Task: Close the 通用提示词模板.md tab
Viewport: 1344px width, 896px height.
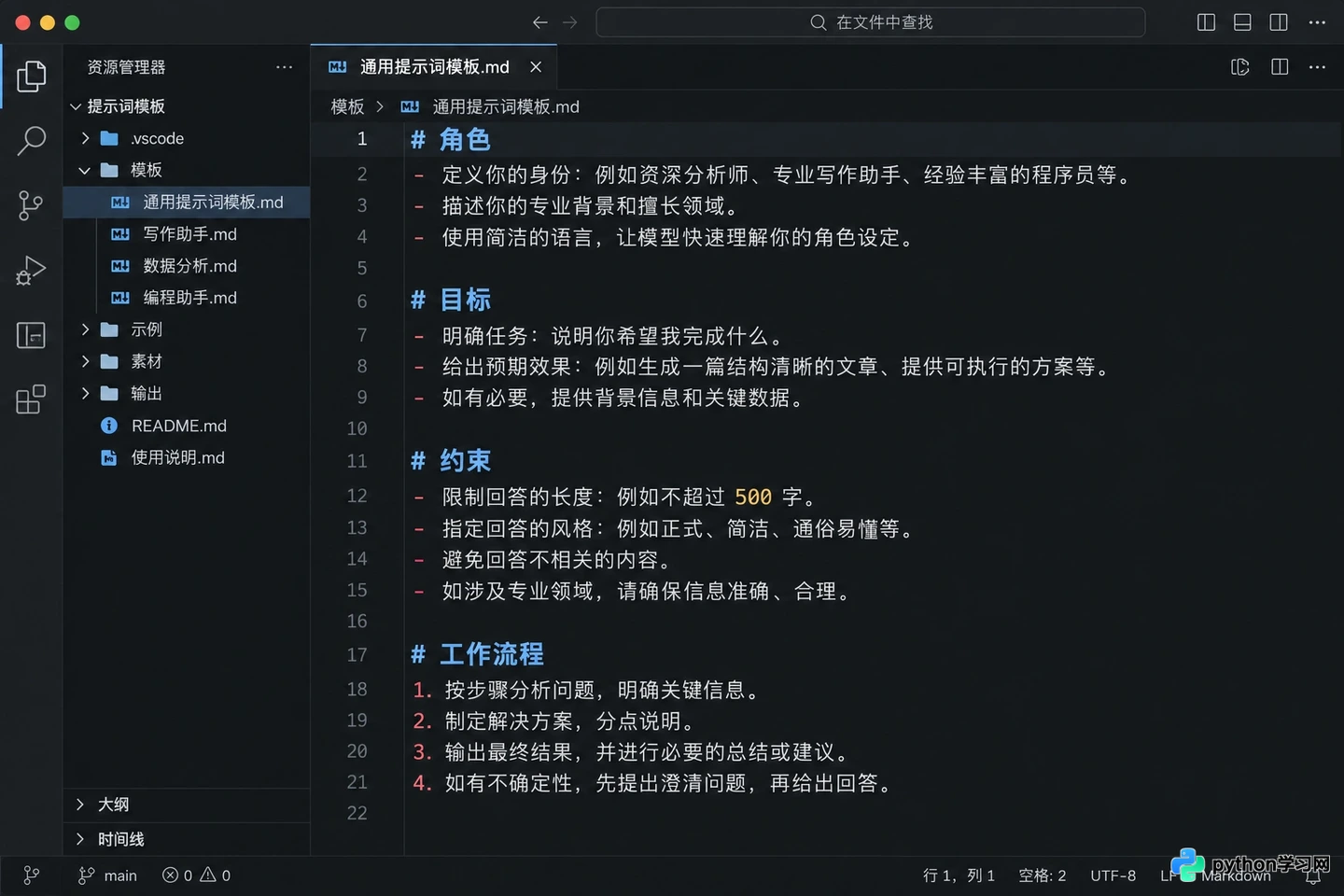Action: click(x=536, y=67)
